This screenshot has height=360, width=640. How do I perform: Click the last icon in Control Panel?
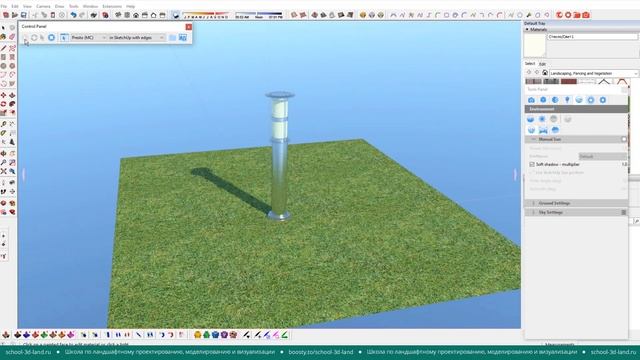[182, 38]
